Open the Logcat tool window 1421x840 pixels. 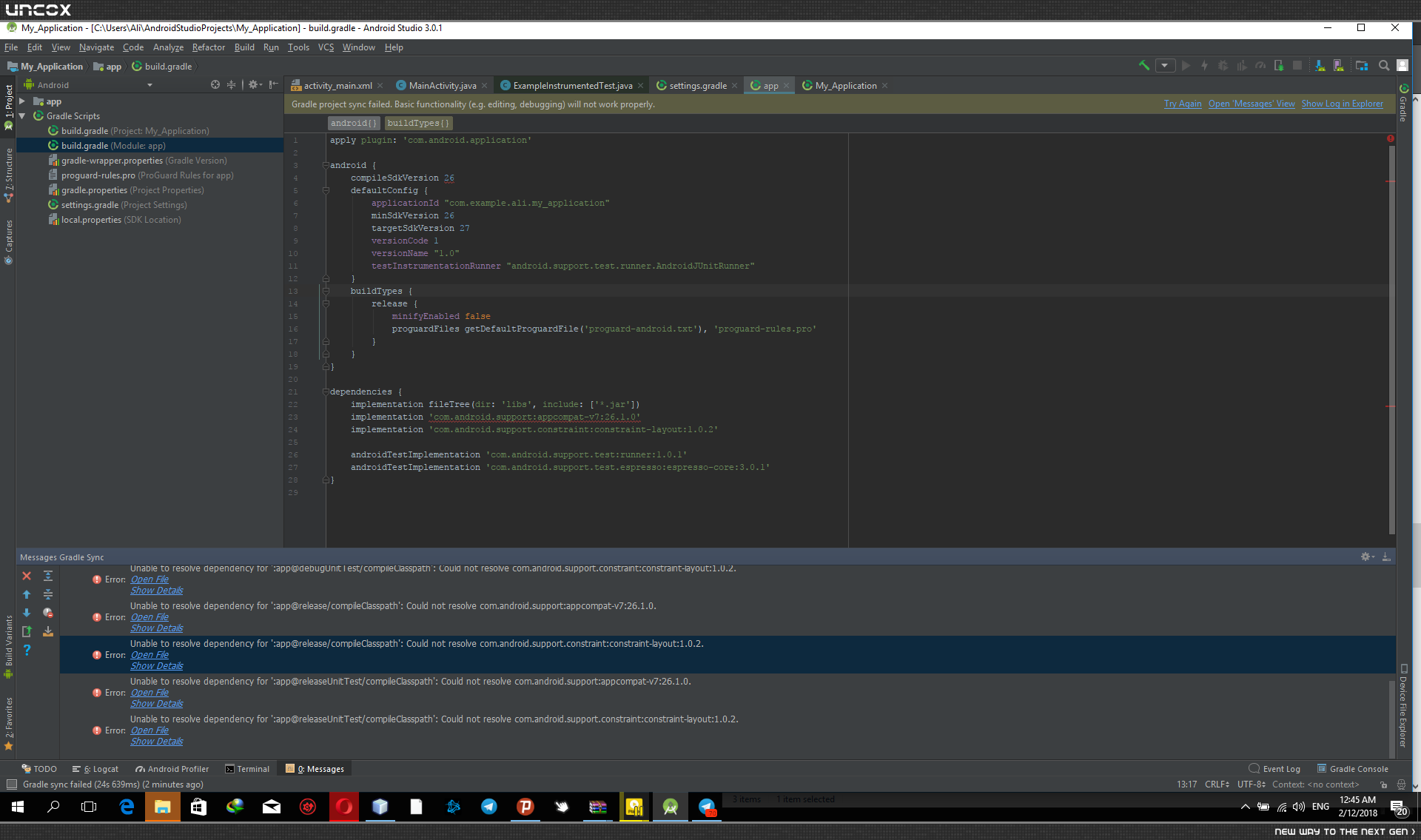tap(95, 769)
